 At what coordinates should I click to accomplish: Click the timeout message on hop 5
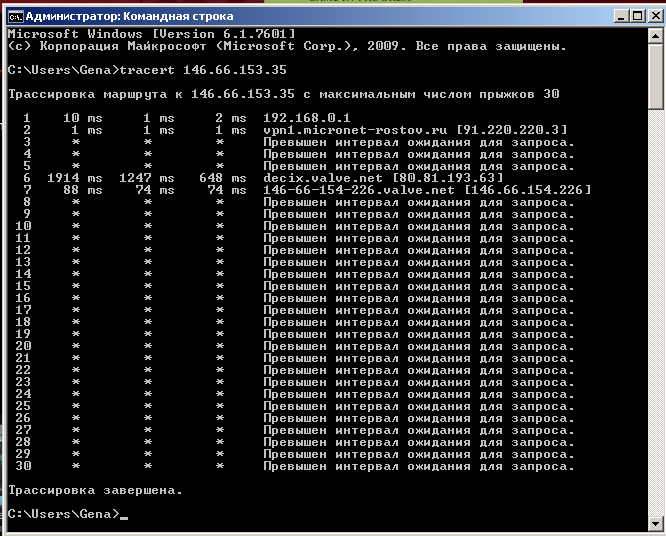(418, 166)
